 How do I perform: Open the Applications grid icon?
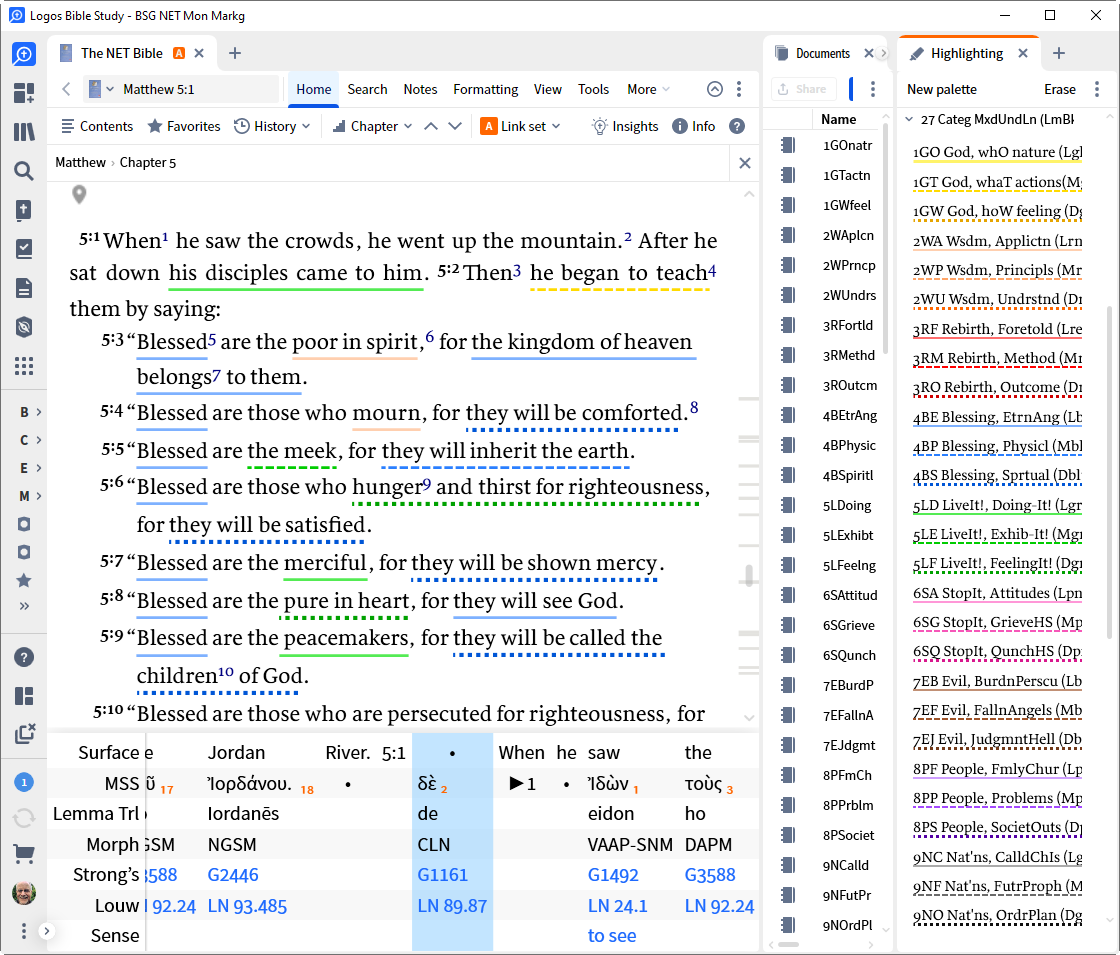tap(24, 365)
